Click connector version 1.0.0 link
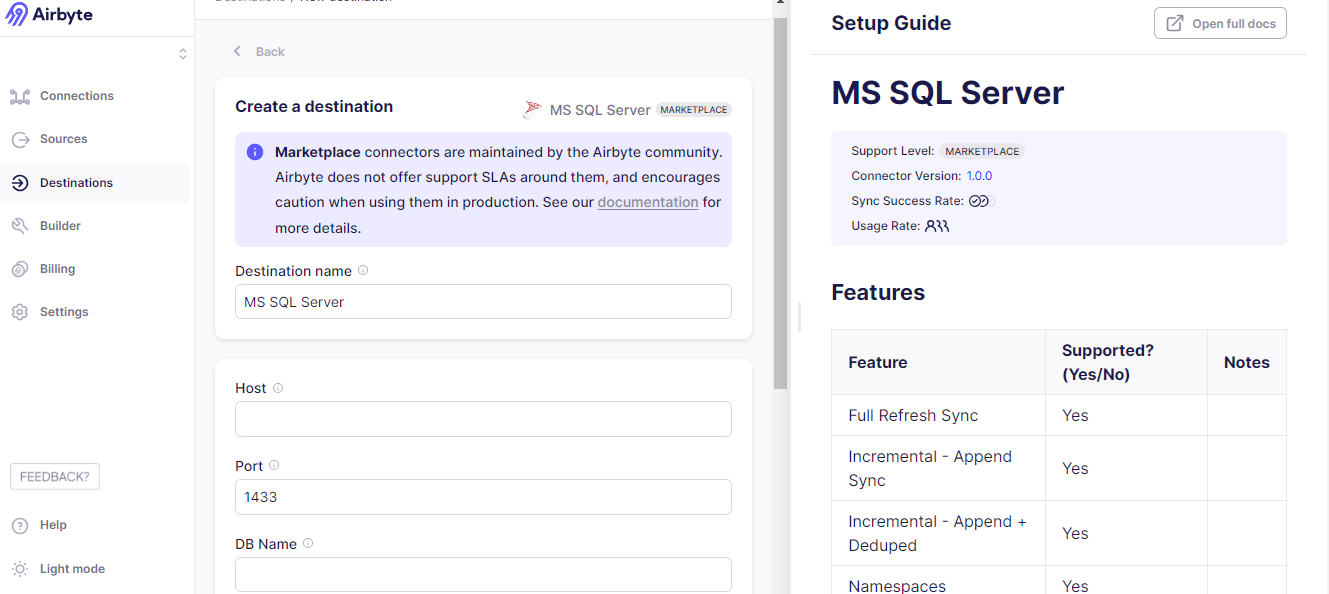This screenshot has width=1329, height=594. coord(979,176)
